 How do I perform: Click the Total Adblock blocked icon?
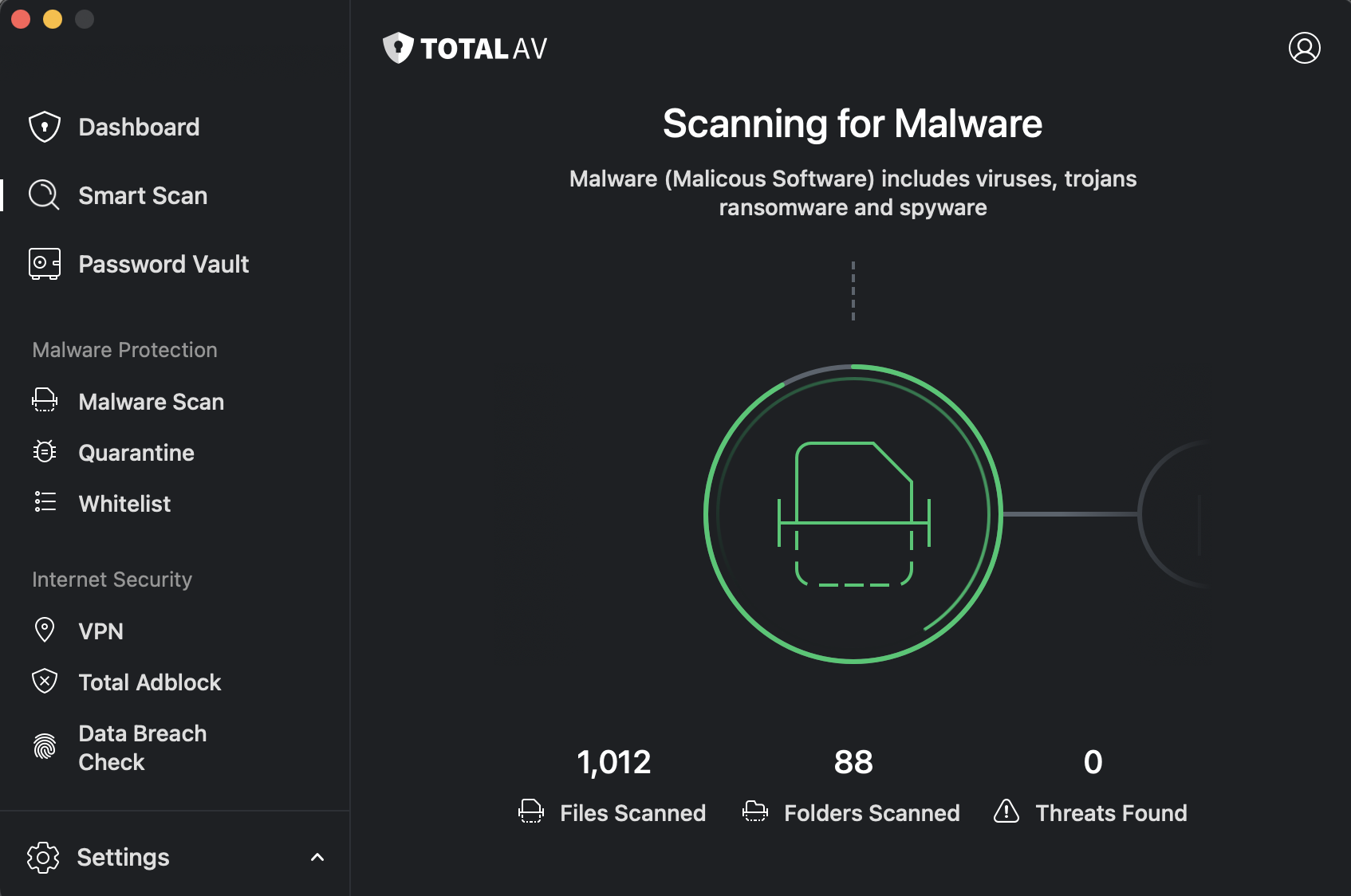pyautogui.click(x=45, y=682)
